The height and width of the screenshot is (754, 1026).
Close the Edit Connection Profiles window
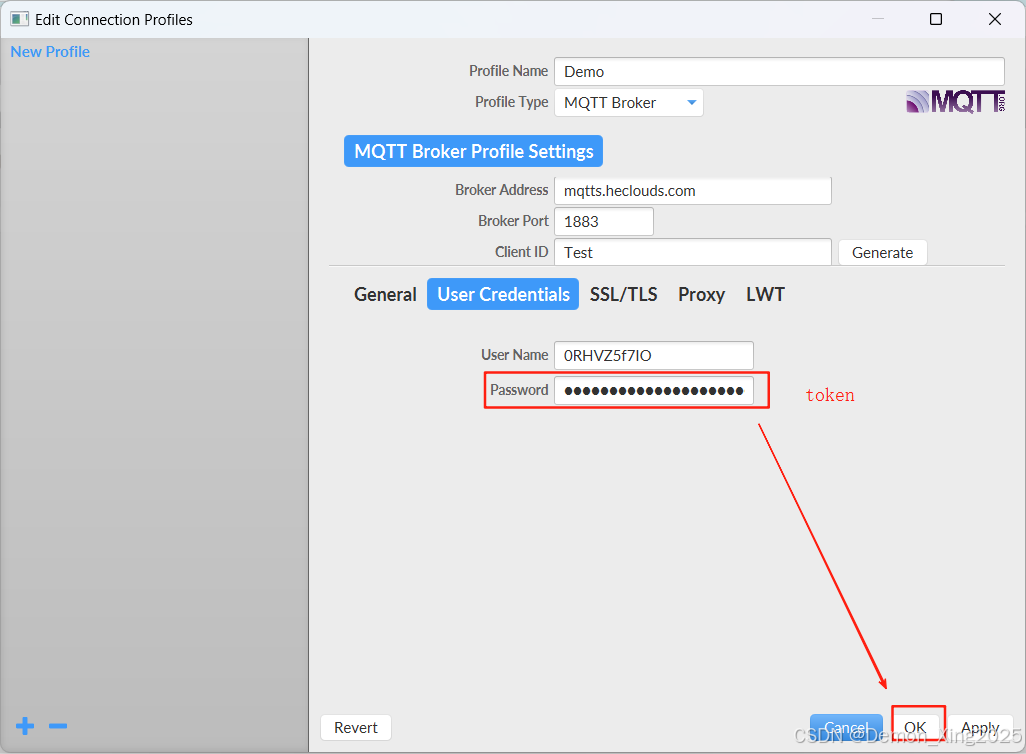point(995,19)
